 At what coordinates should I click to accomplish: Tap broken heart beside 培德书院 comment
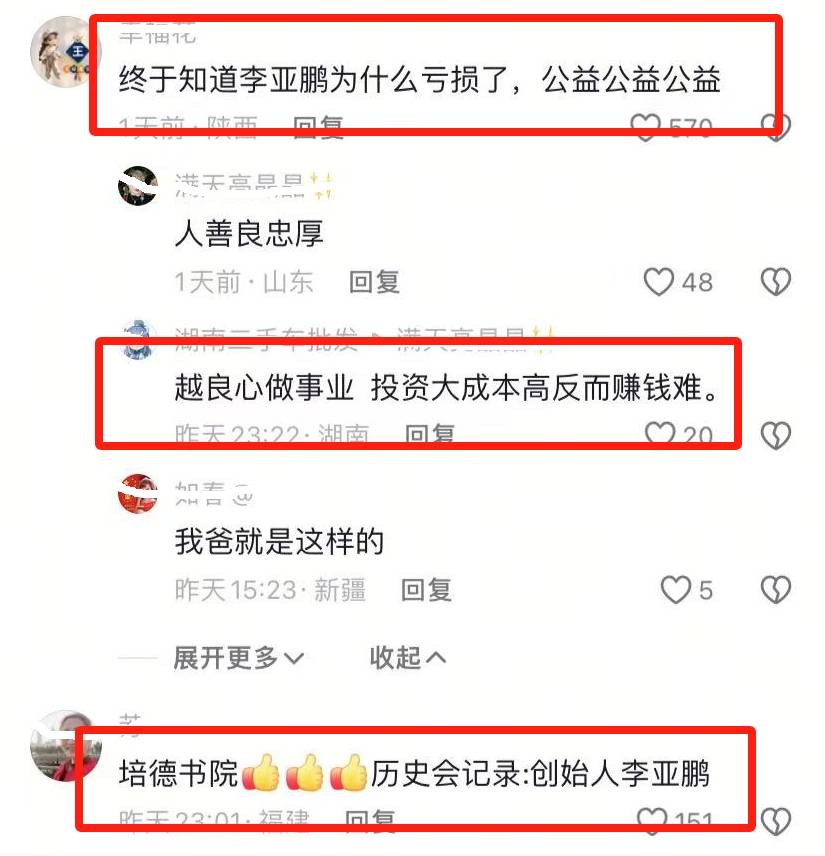(775, 821)
